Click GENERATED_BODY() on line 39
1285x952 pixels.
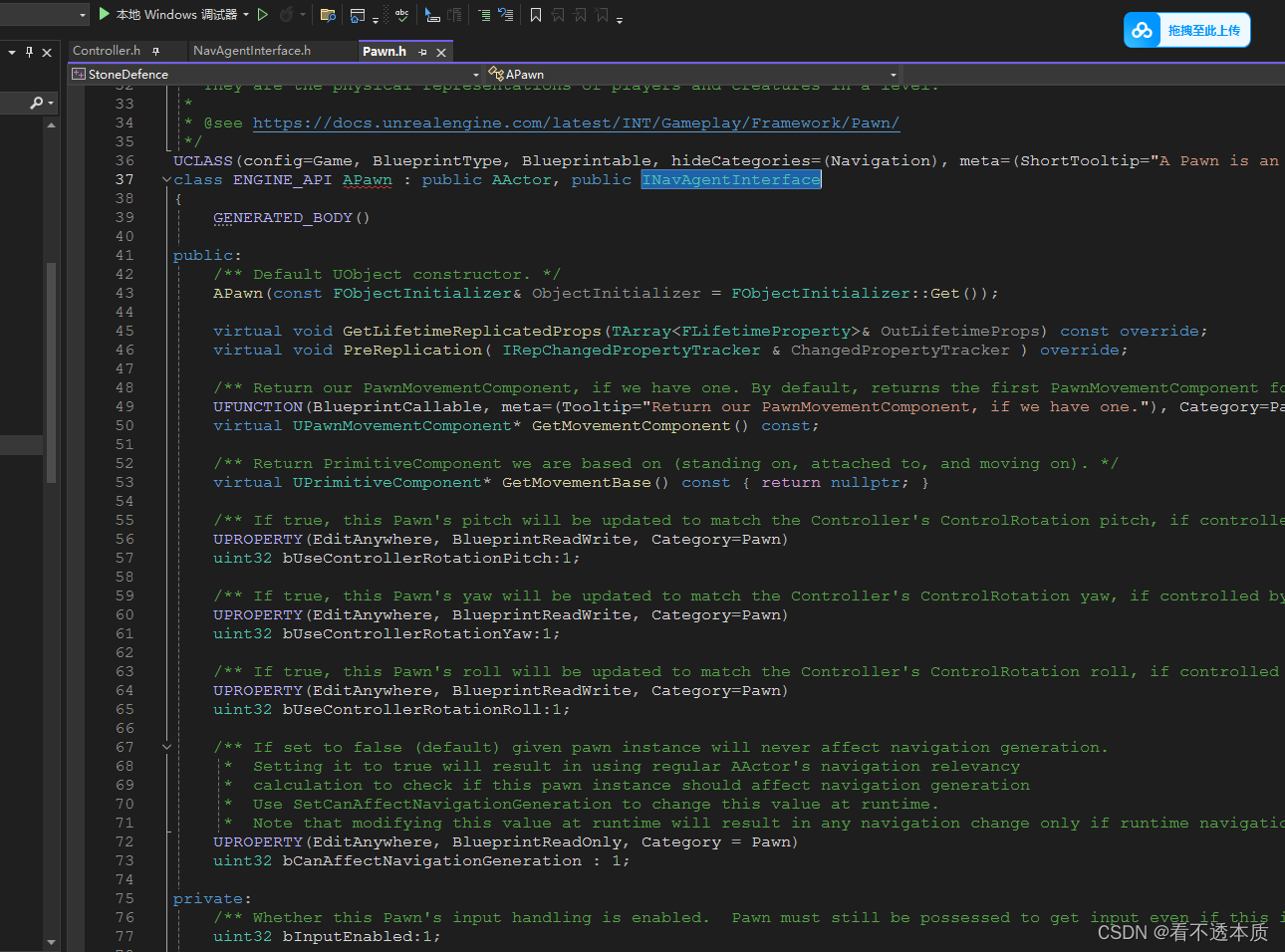coord(291,218)
